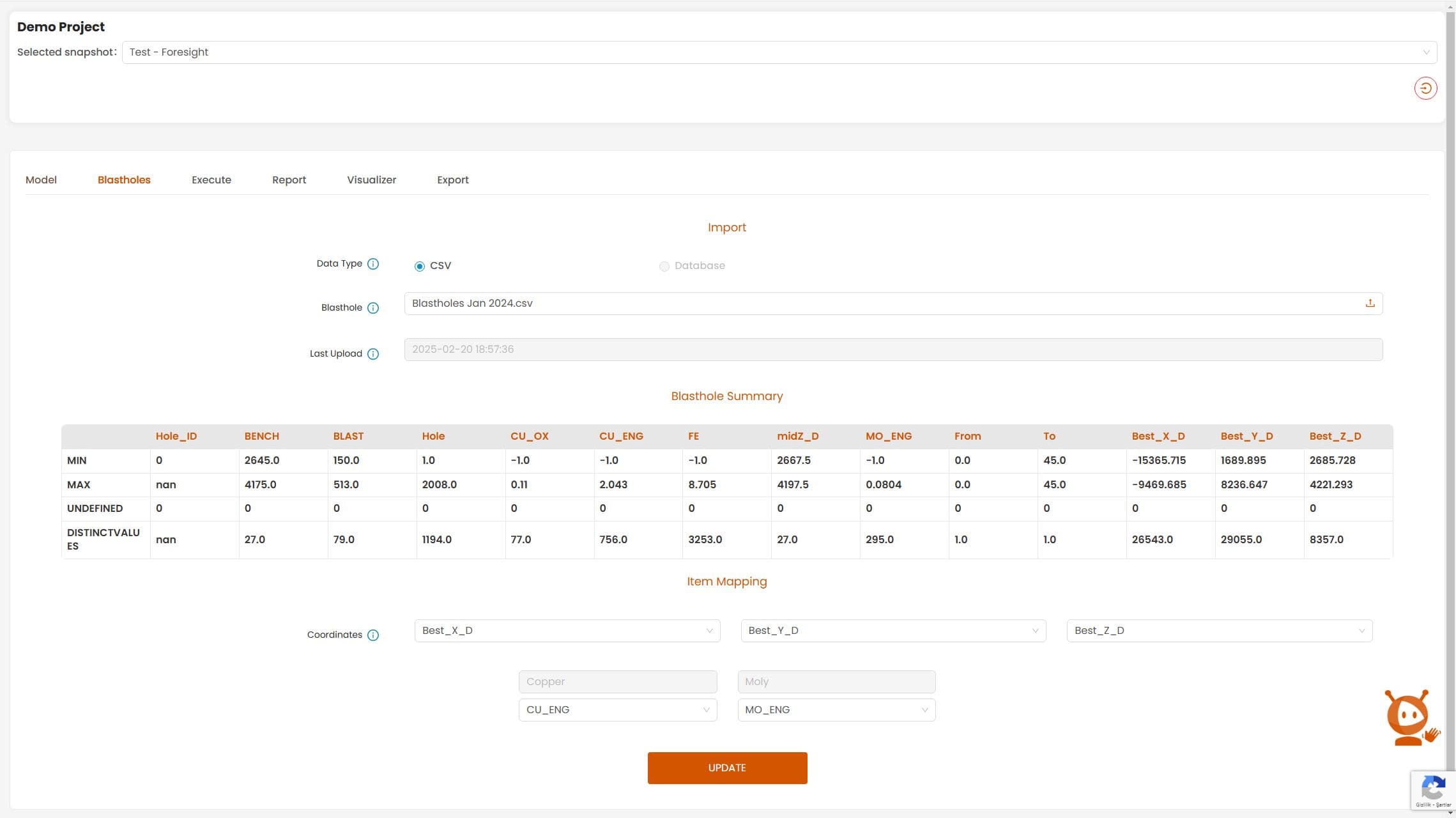Click the Copper label field

tap(618, 682)
